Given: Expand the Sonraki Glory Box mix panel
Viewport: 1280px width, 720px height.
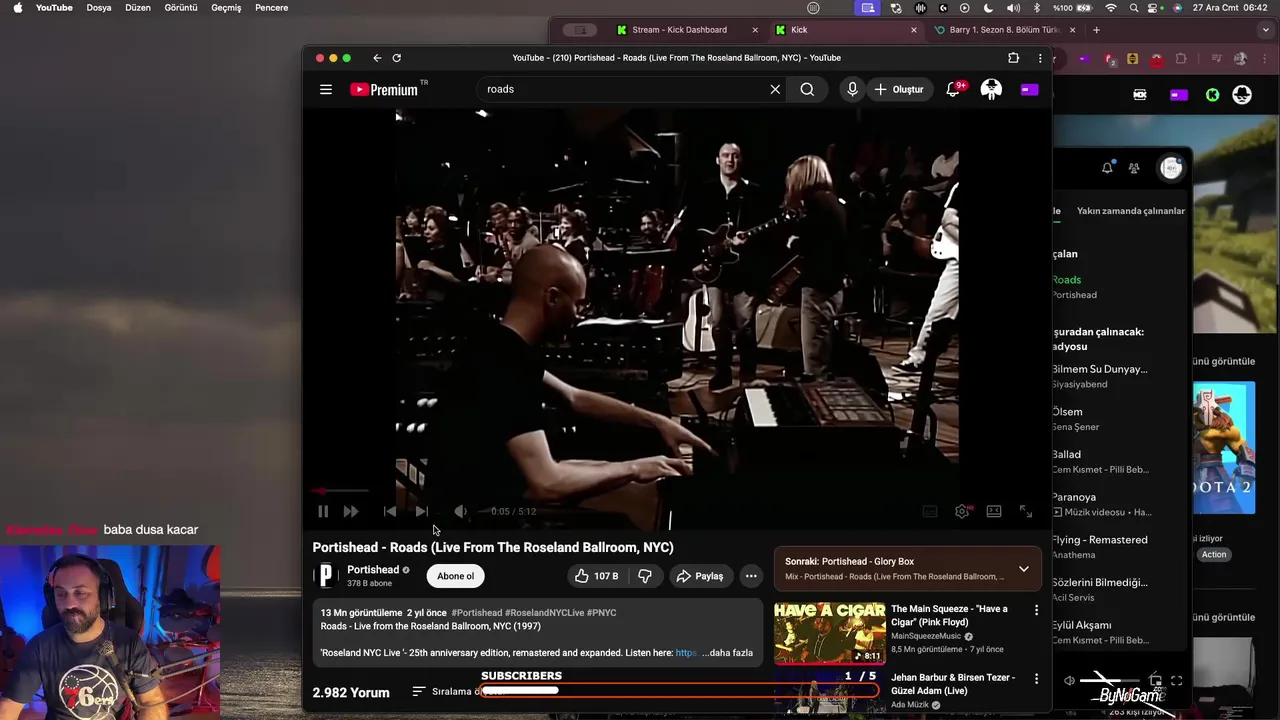Looking at the screenshot, I should tap(1023, 569).
